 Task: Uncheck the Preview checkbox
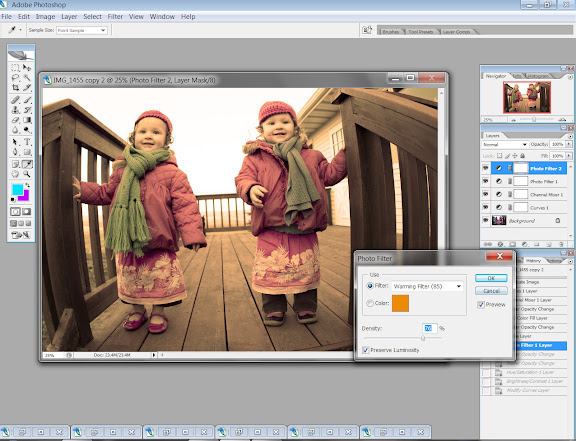(481, 305)
